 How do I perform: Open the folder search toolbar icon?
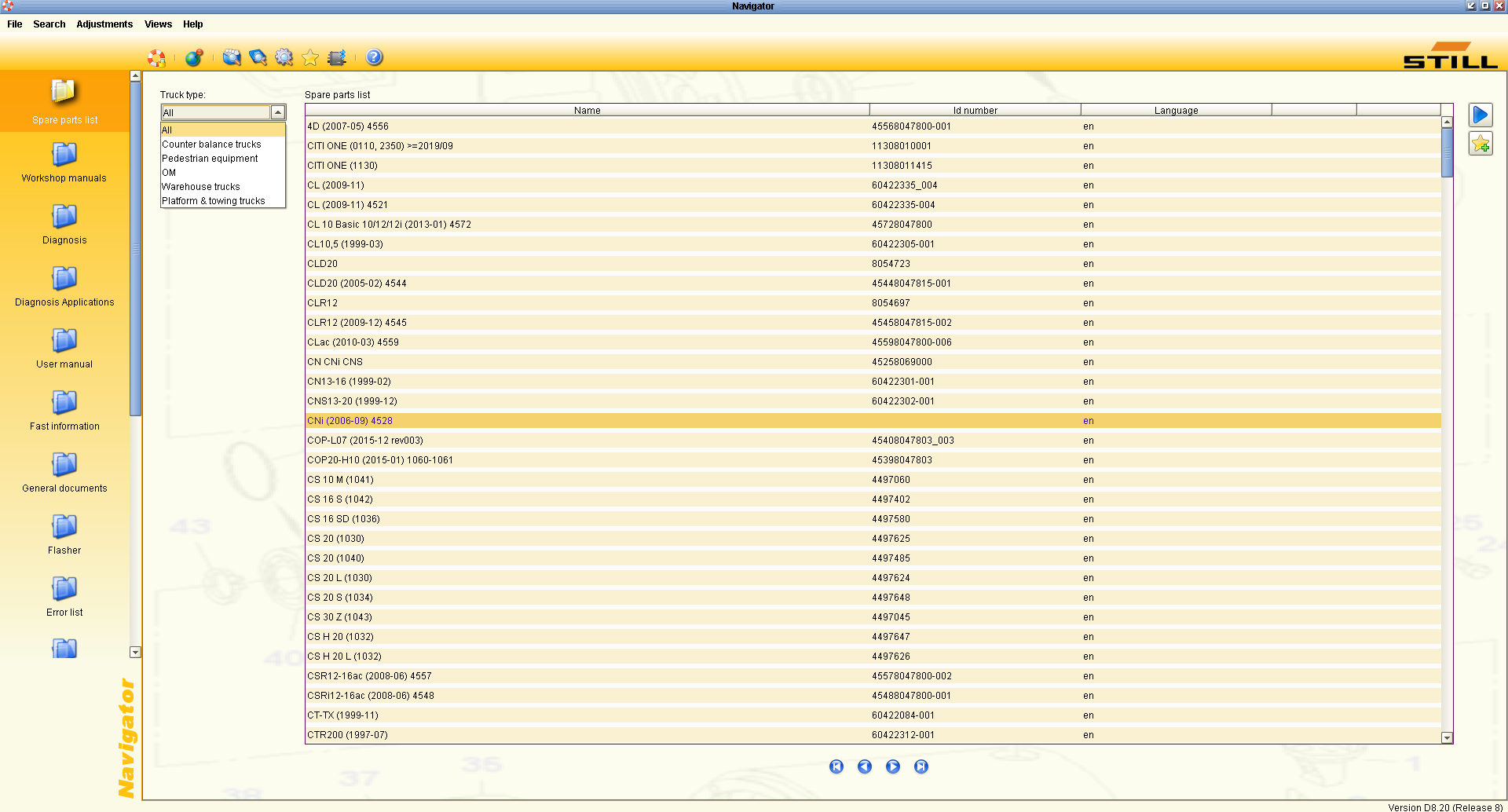pyautogui.click(x=232, y=57)
